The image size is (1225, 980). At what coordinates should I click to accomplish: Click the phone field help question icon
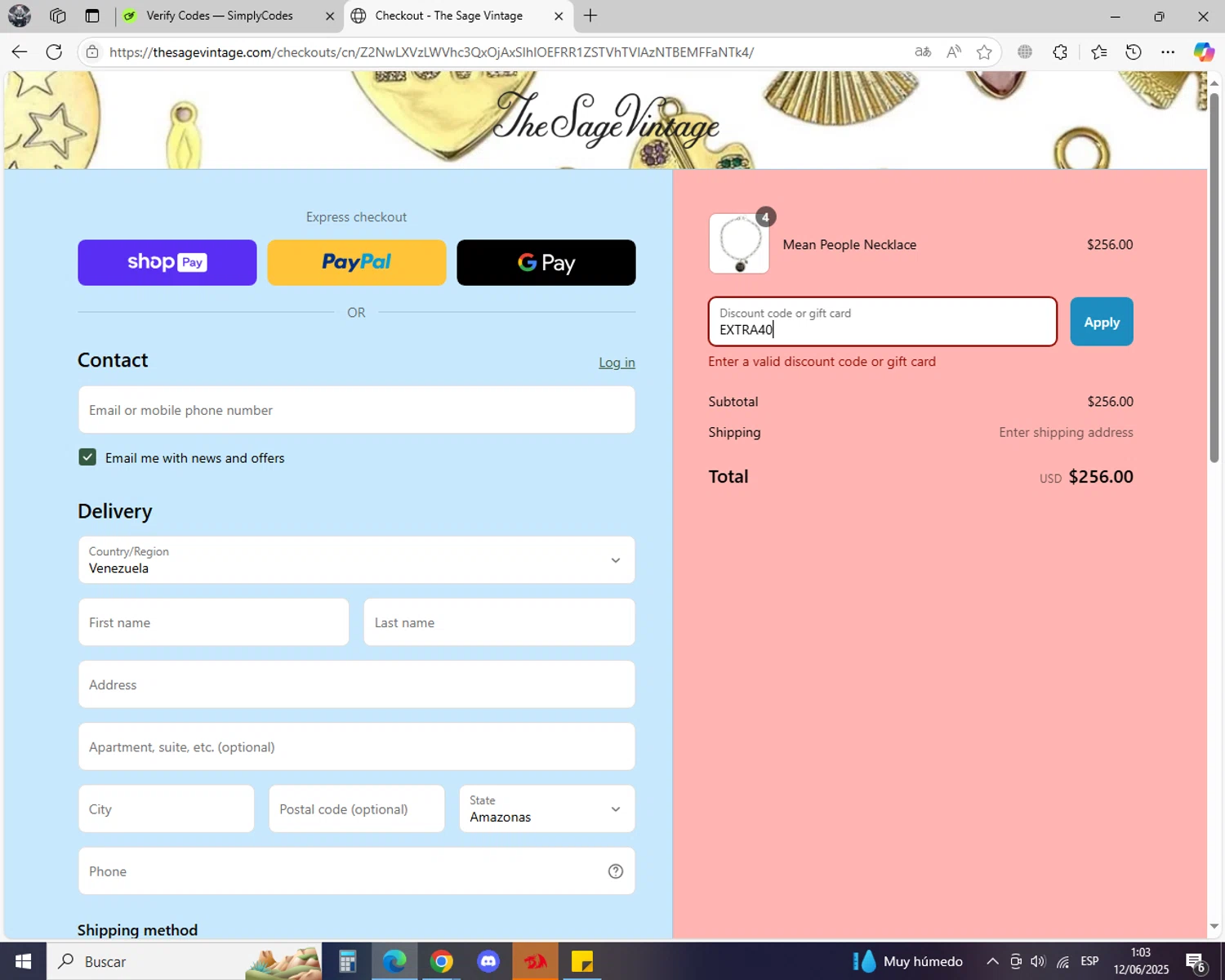point(616,871)
